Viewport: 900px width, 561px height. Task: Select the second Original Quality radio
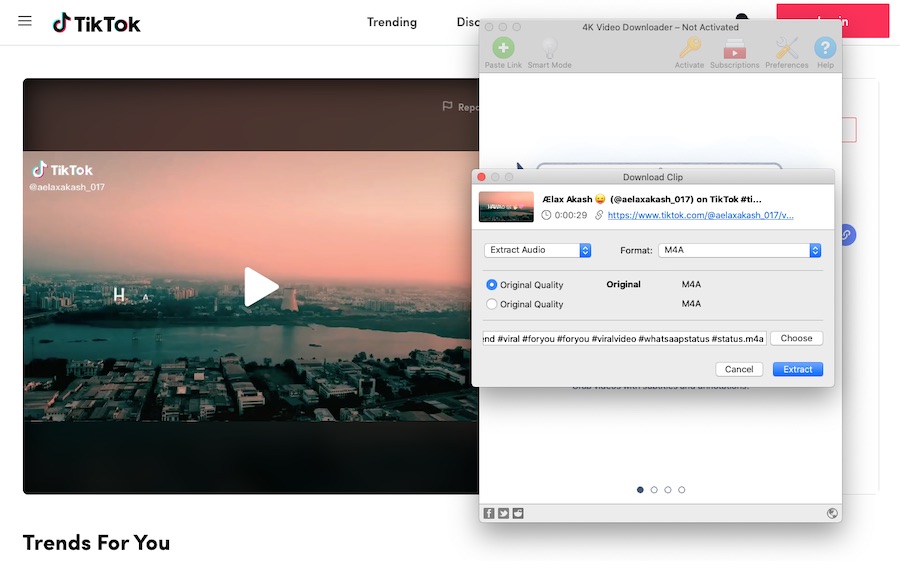coord(491,304)
